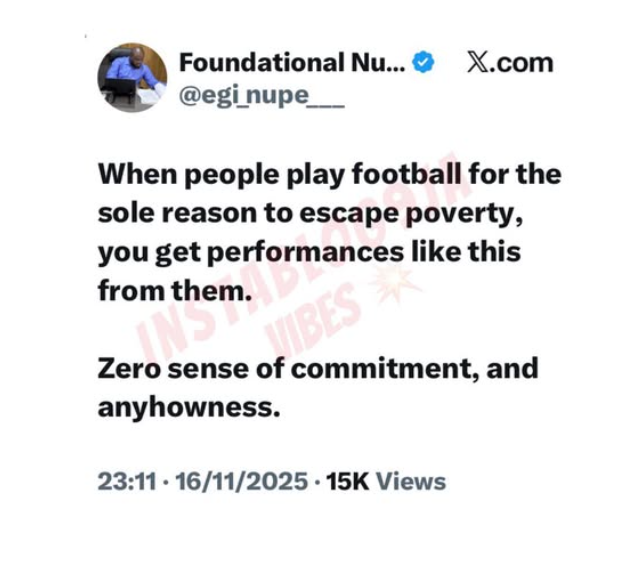Click the profile avatar photo

132,78
